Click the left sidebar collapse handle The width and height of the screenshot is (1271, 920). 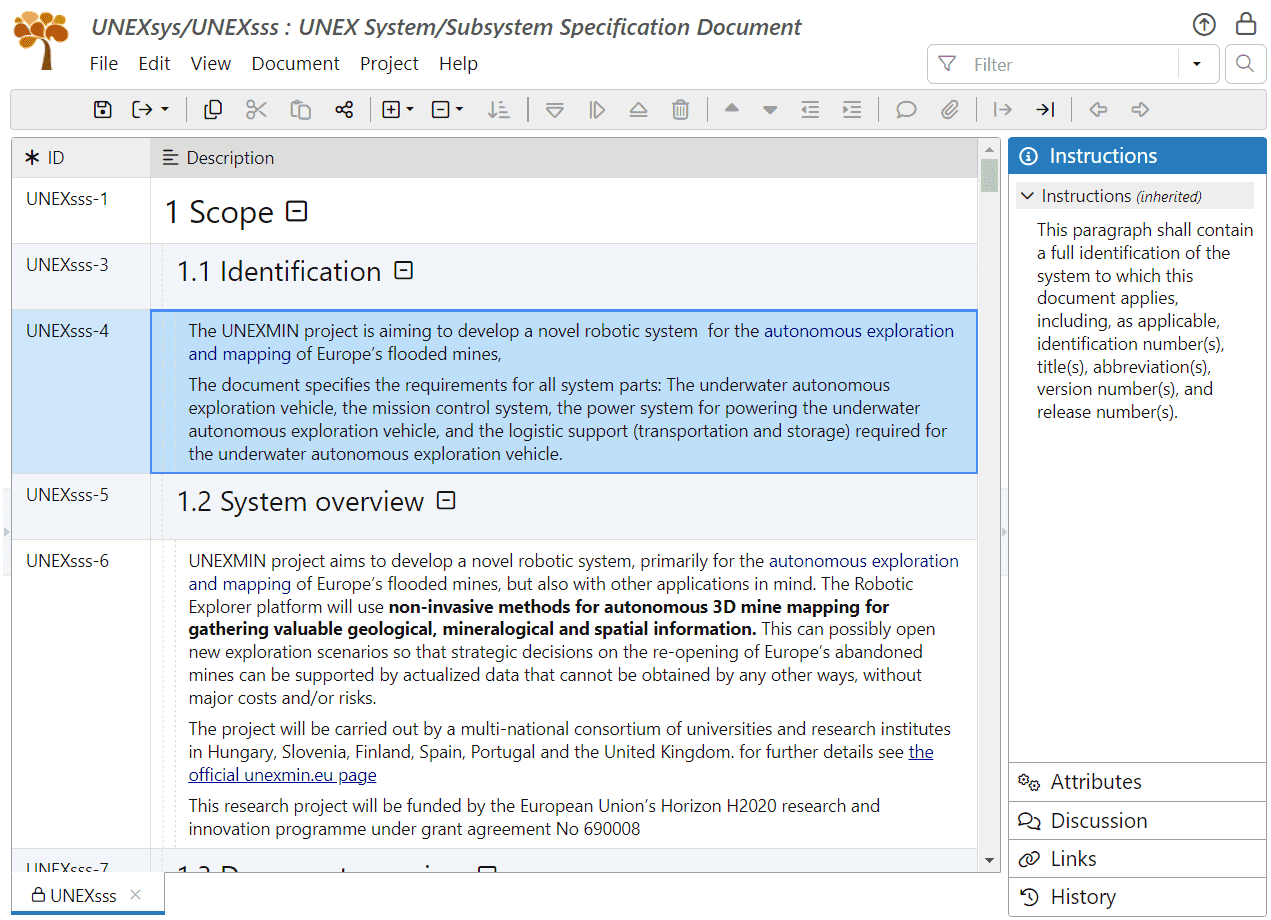click(5, 532)
